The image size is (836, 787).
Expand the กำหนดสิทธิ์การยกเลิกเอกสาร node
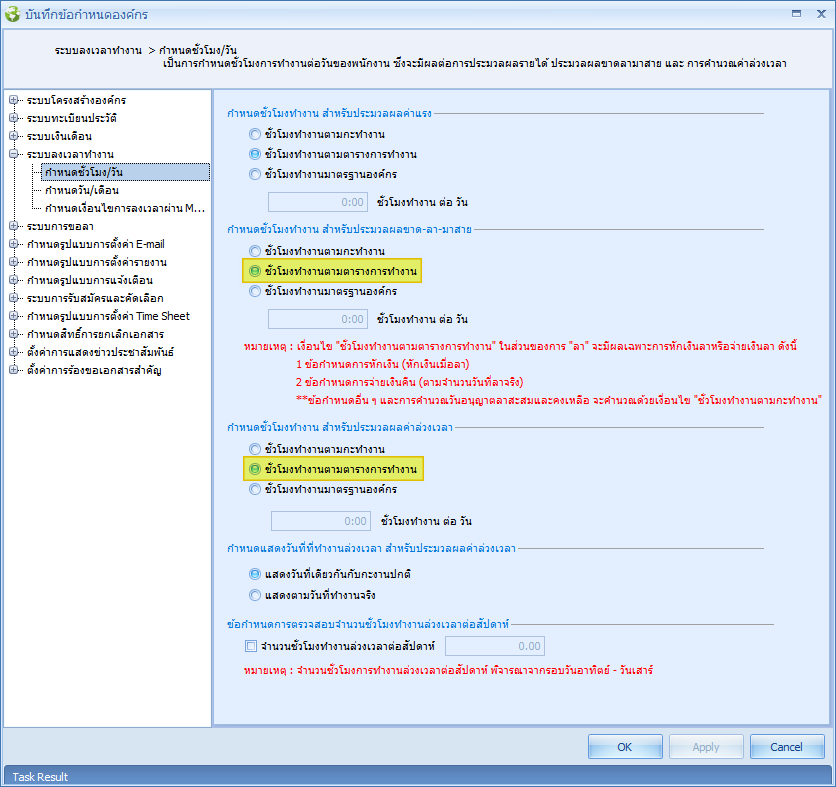point(13,334)
